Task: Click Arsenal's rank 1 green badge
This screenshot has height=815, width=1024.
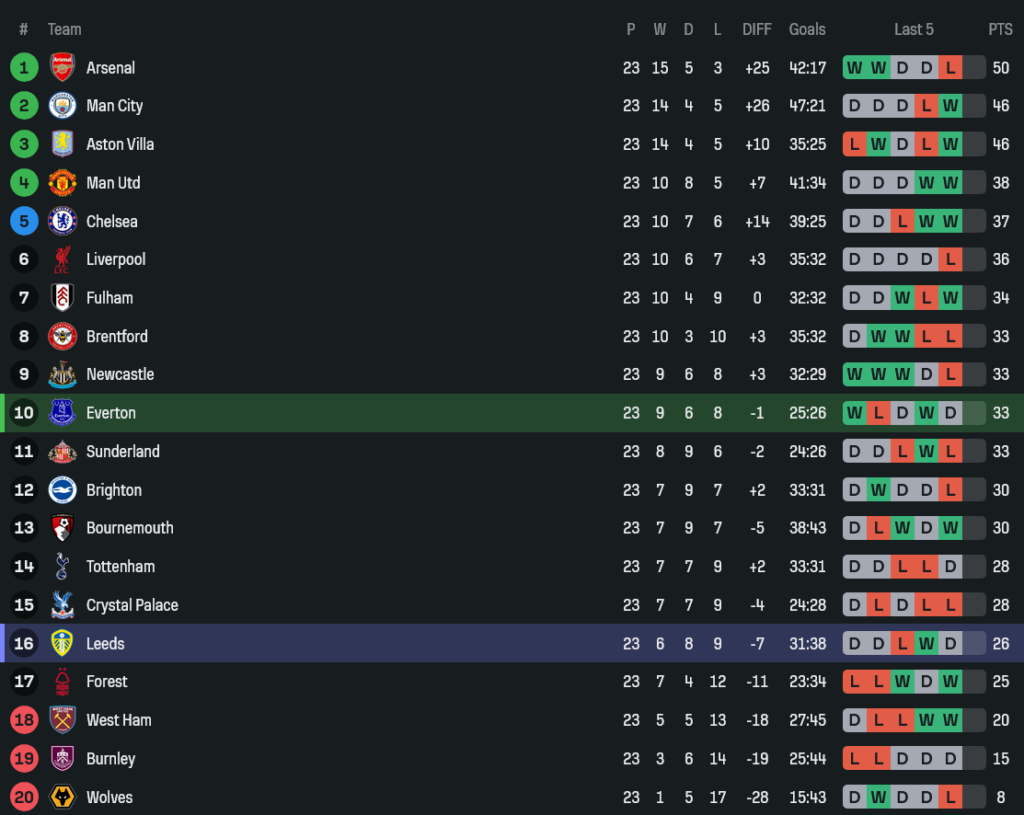Action: pos(24,67)
